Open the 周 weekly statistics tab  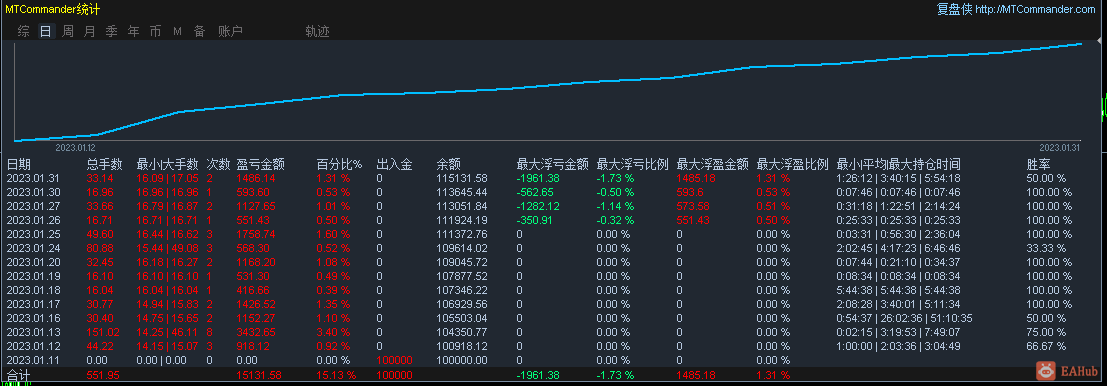(68, 31)
